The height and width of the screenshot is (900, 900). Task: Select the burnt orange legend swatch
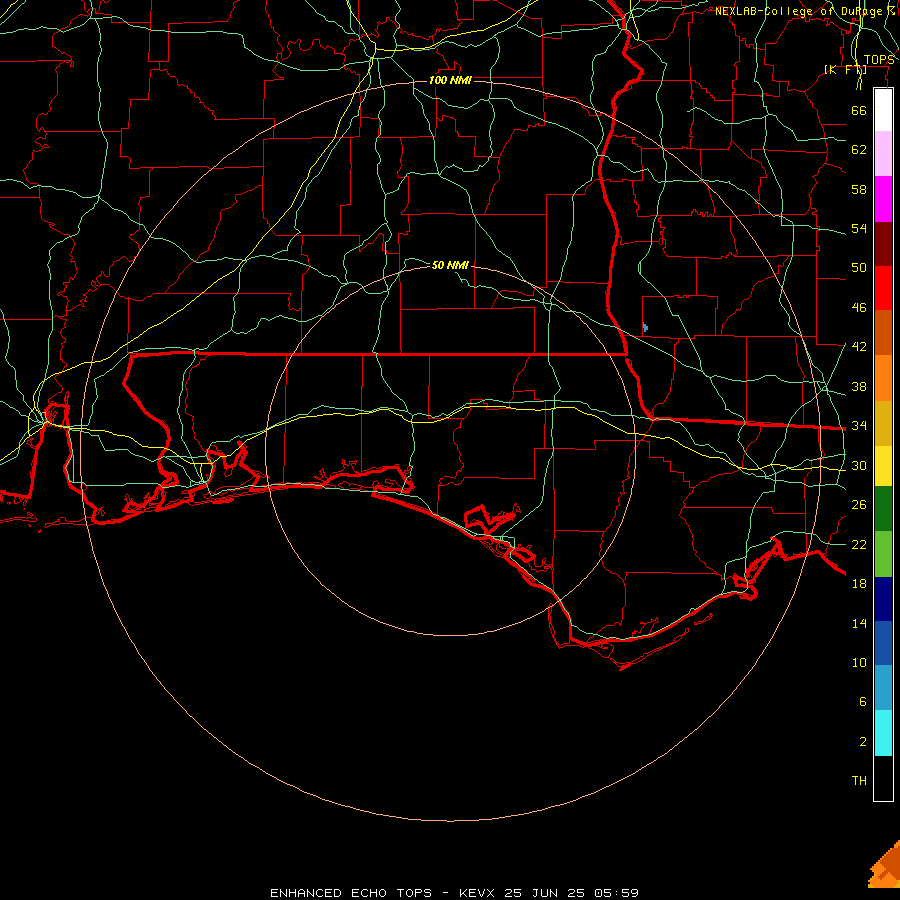[883, 333]
